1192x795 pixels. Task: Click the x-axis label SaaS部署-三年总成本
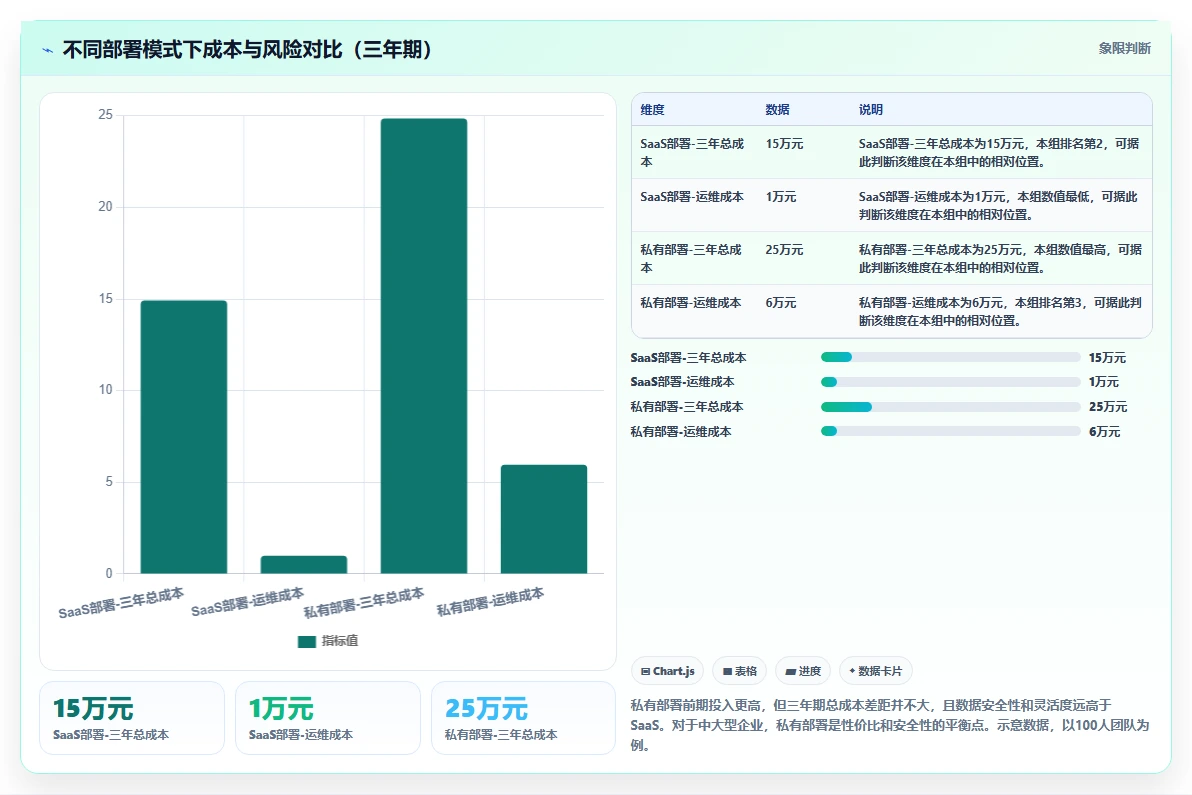point(122,603)
